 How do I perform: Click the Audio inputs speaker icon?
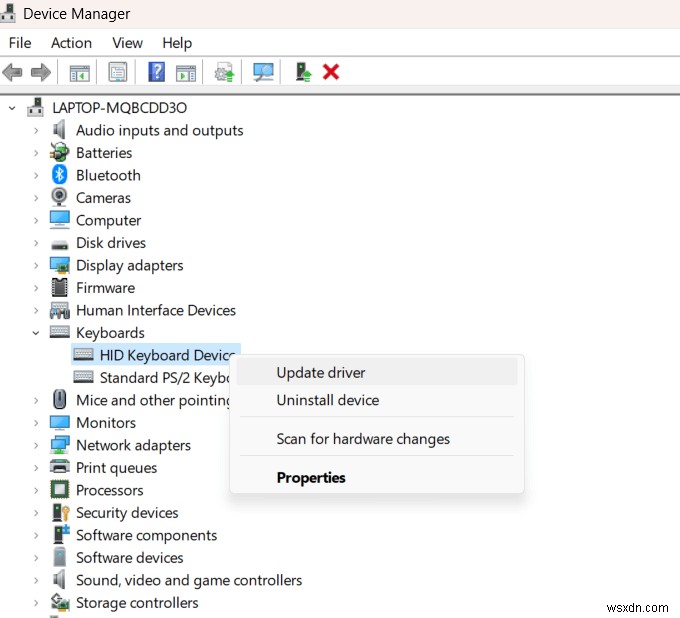coord(59,130)
